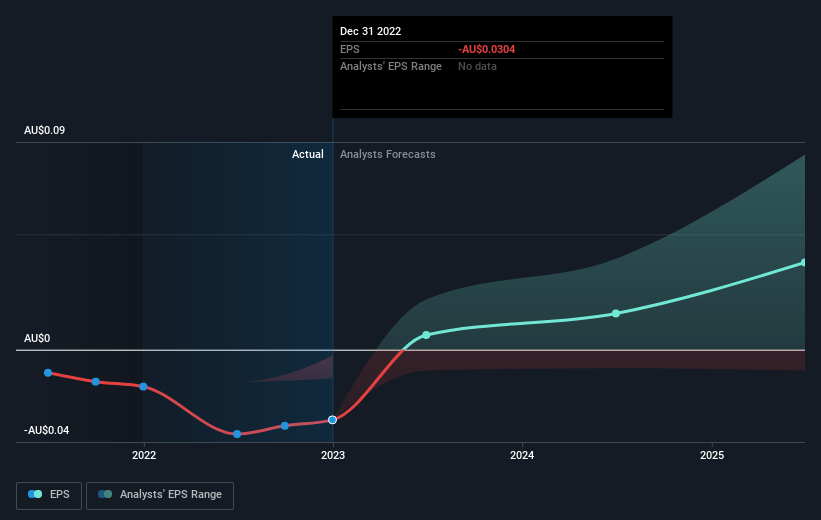
Task: Click the mid-2023 forecast EPS data point
Action: click(426, 335)
